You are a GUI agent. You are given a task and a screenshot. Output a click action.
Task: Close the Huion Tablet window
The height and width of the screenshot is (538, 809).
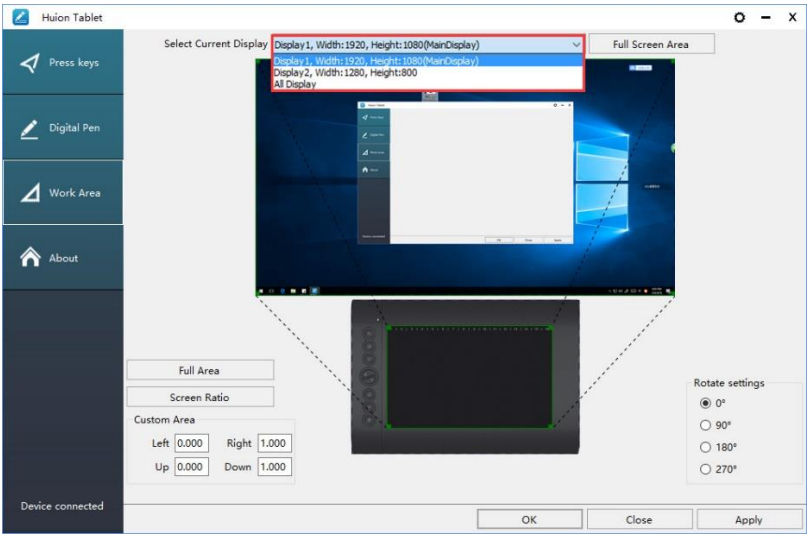click(792, 17)
